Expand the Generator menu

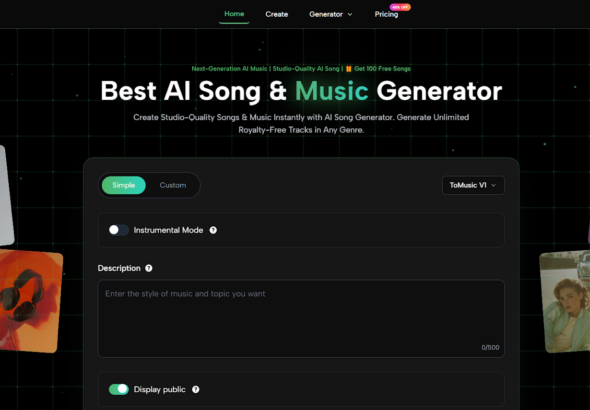coord(330,14)
